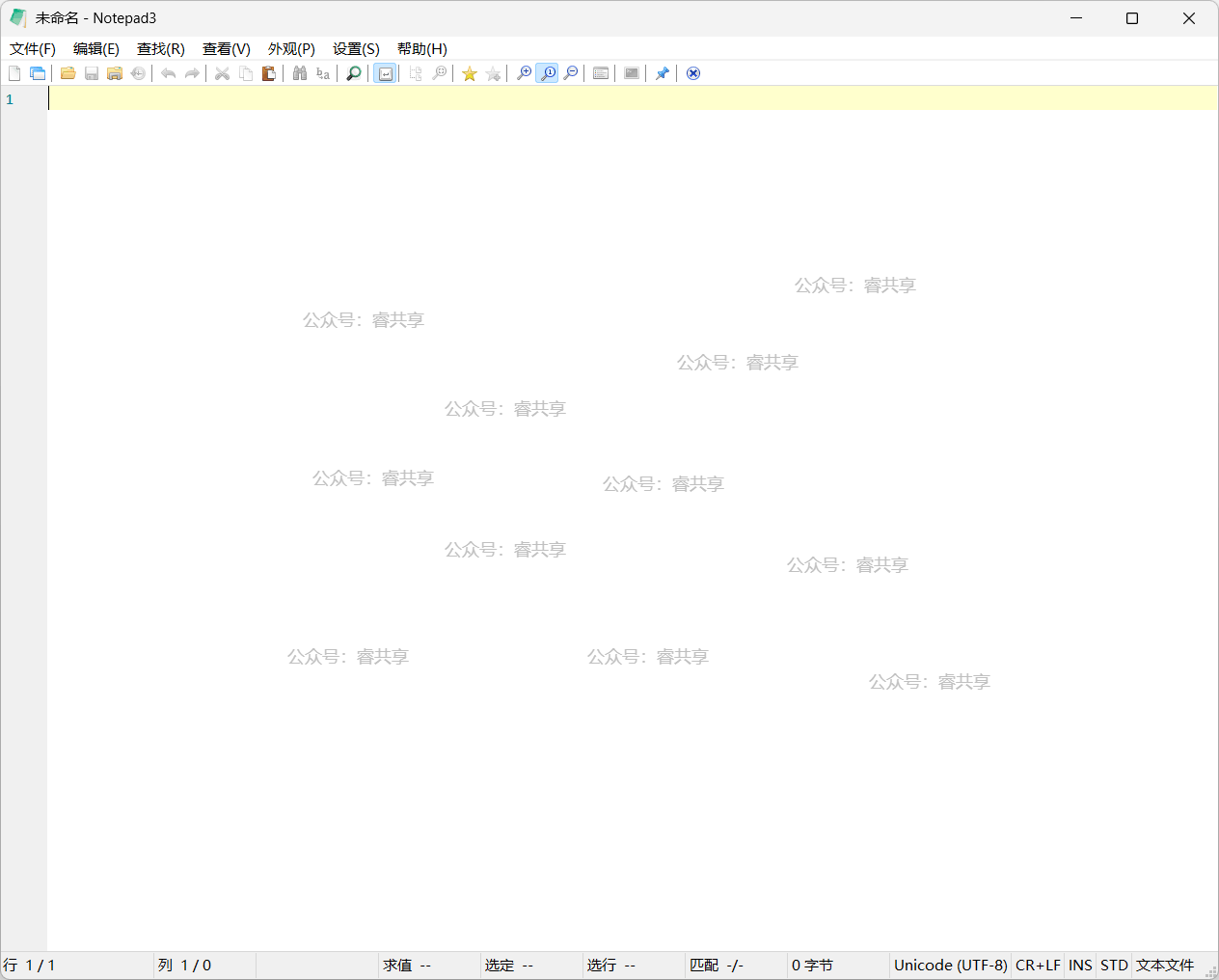Click line 1 in the text editor
This screenshot has width=1219, height=980.
[x=579, y=98]
